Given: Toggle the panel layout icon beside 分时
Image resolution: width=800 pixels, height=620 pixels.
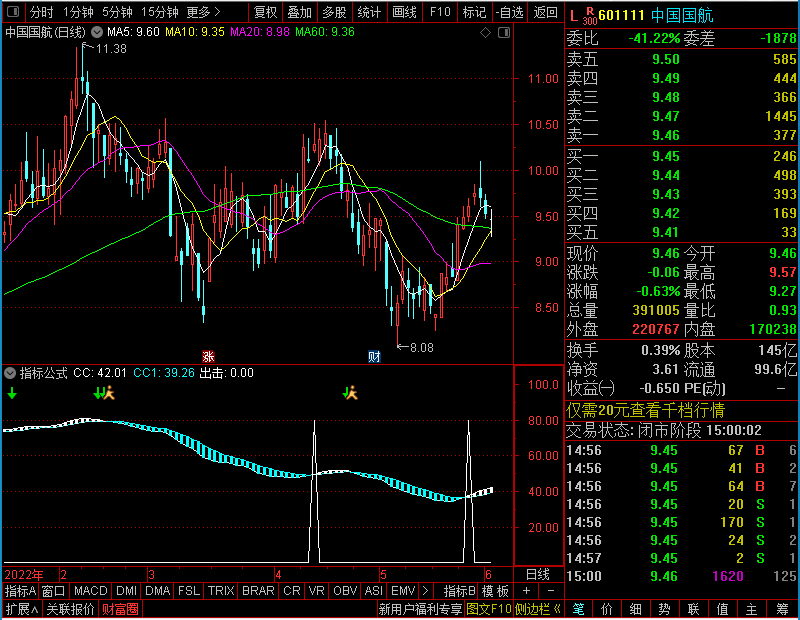Looking at the screenshot, I should click(x=13, y=12).
